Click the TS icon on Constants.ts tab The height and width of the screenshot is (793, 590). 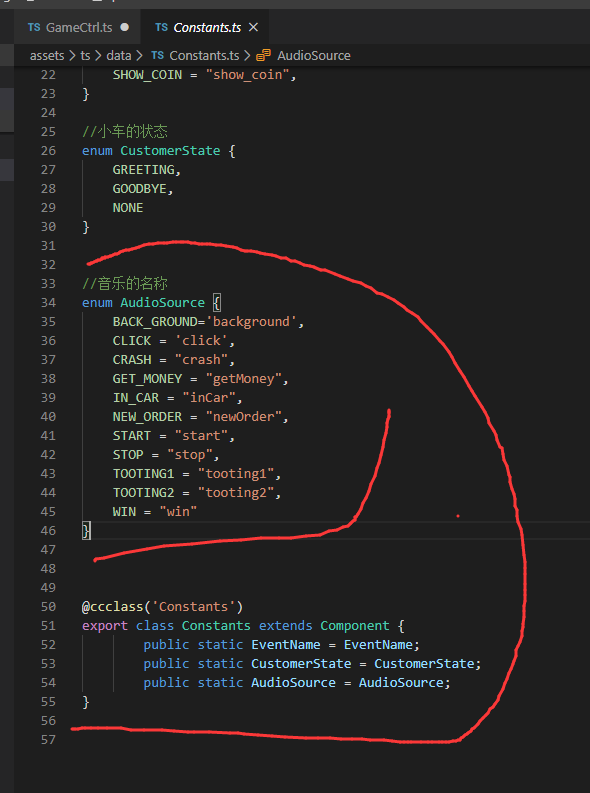click(161, 27)
